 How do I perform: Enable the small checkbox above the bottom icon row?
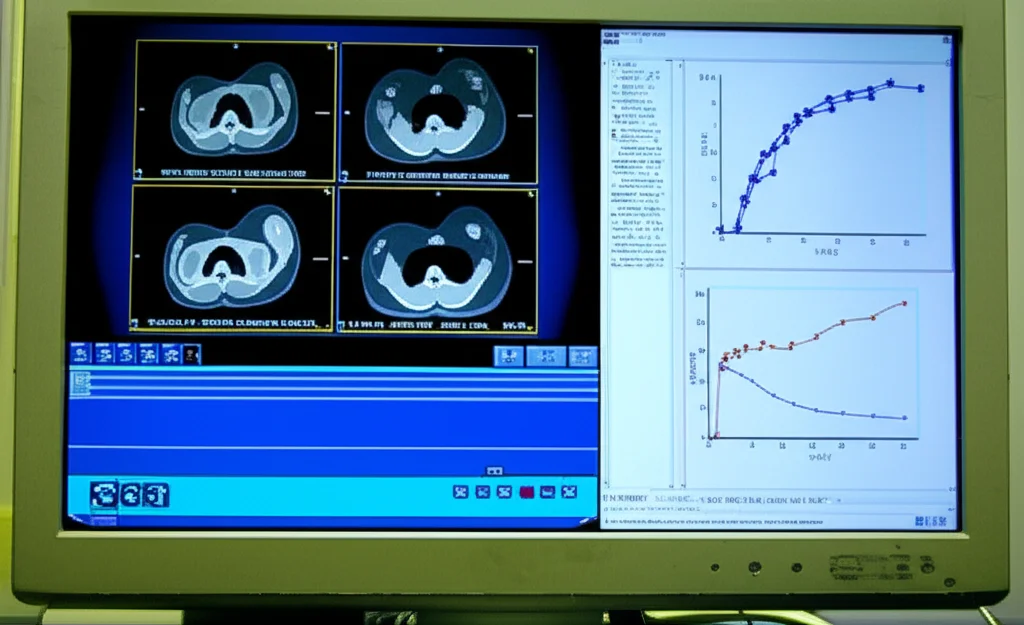[495, 470]
